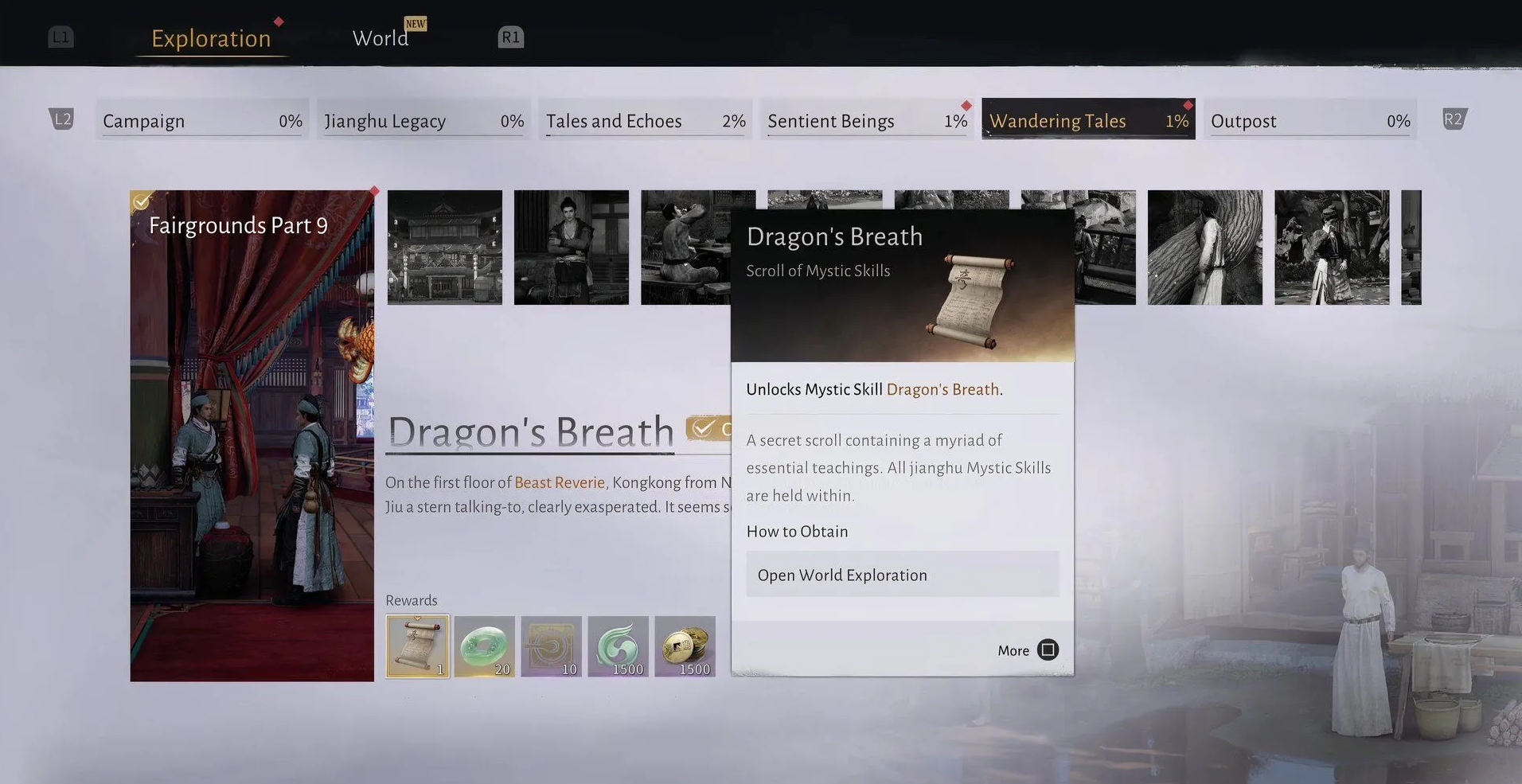Select the Dragon's Breath scroll reward icon
The image size is (1522, 784).
417,646
